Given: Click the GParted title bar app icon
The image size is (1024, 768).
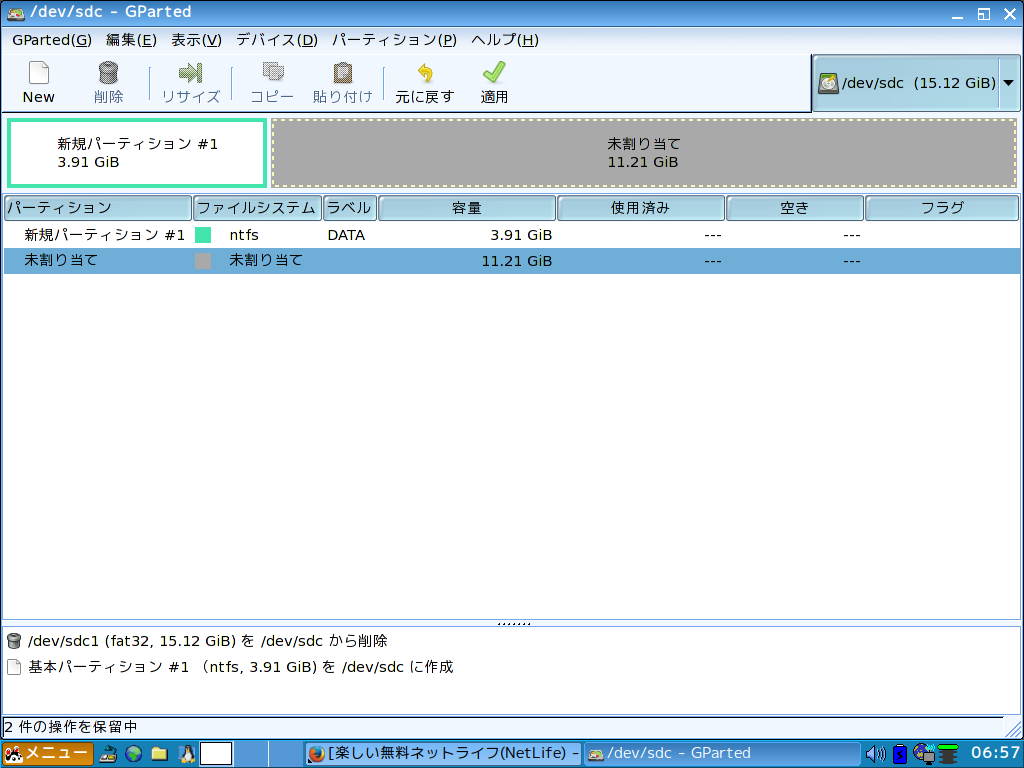Looking at the screenshot, I should (16, 12).
